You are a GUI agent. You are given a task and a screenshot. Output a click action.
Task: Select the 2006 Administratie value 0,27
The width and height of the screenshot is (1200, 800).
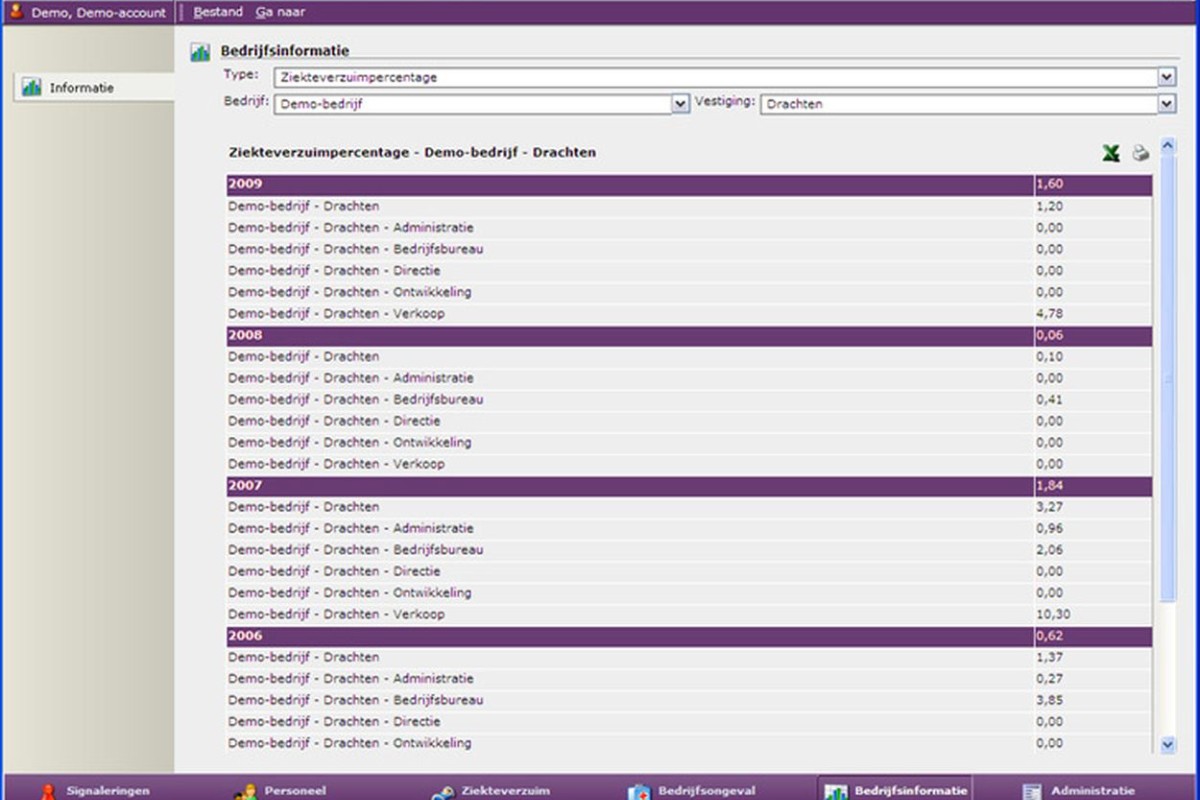point(1050,678)
